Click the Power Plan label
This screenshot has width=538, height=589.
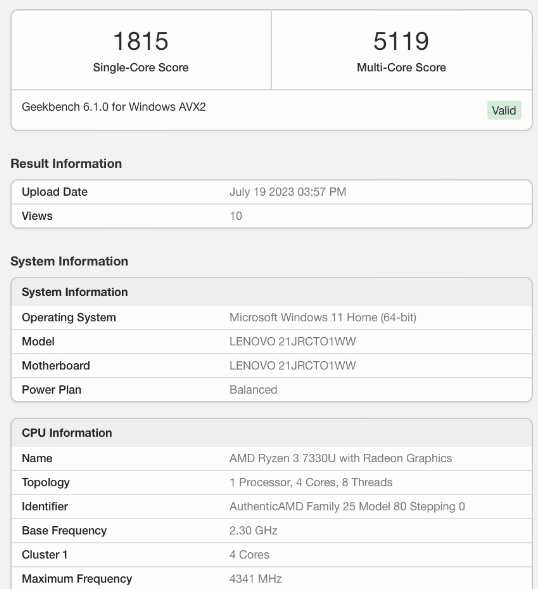click(51, 390)
